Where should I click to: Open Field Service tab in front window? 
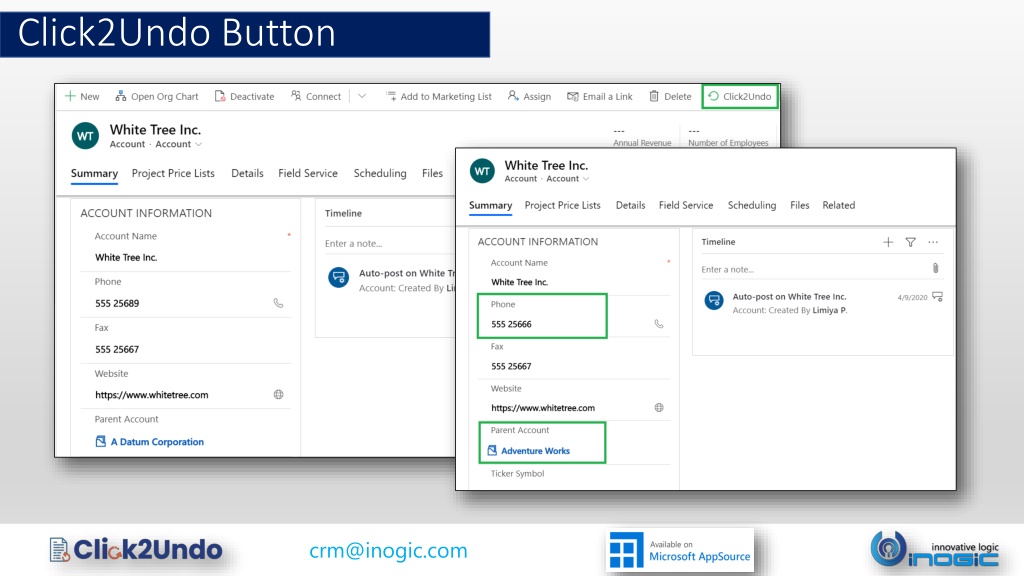[x=686, y=206]
